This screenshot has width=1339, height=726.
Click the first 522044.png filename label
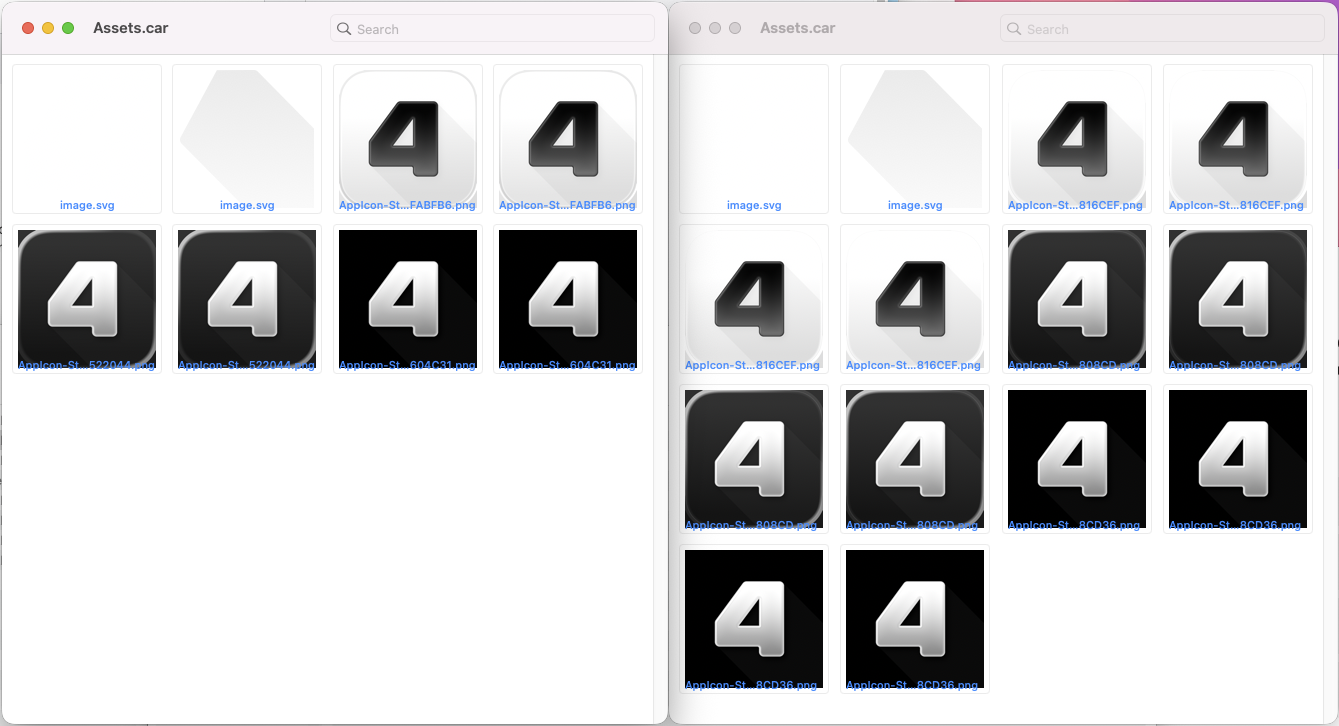click(87, 366)
